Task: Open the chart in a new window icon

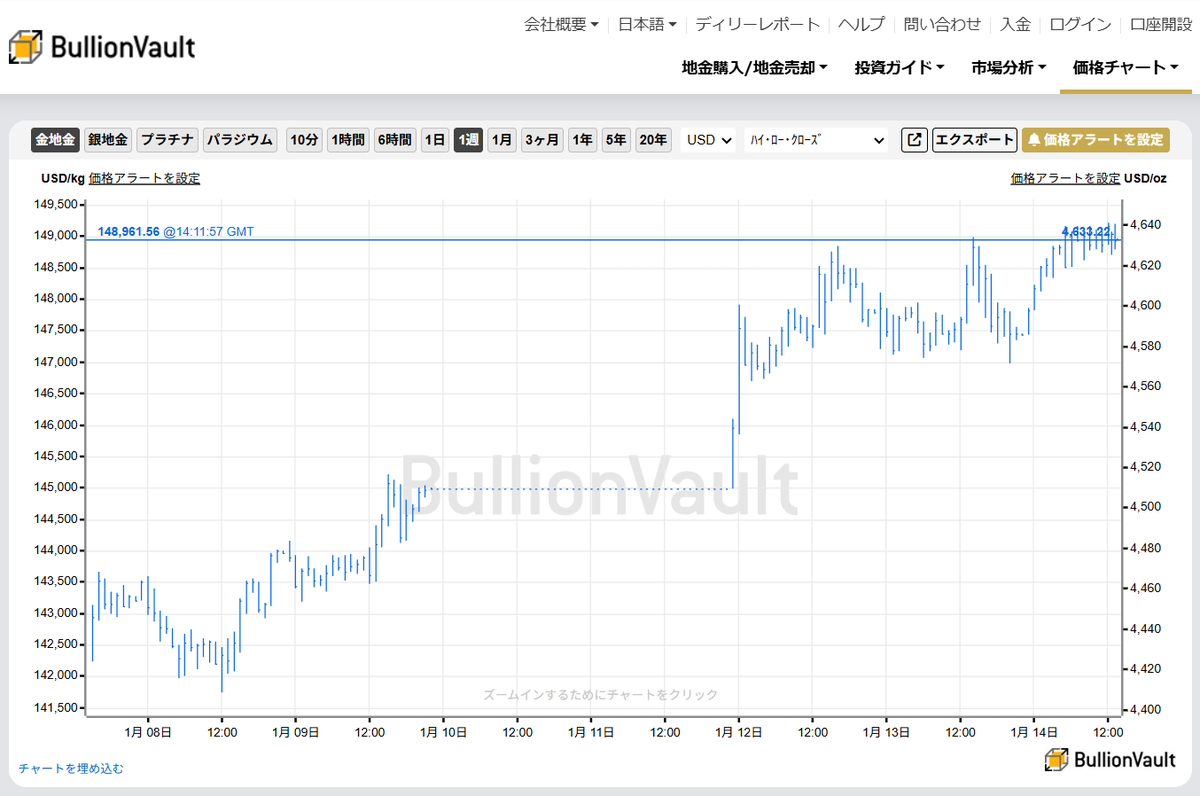Action: point(913,140)
